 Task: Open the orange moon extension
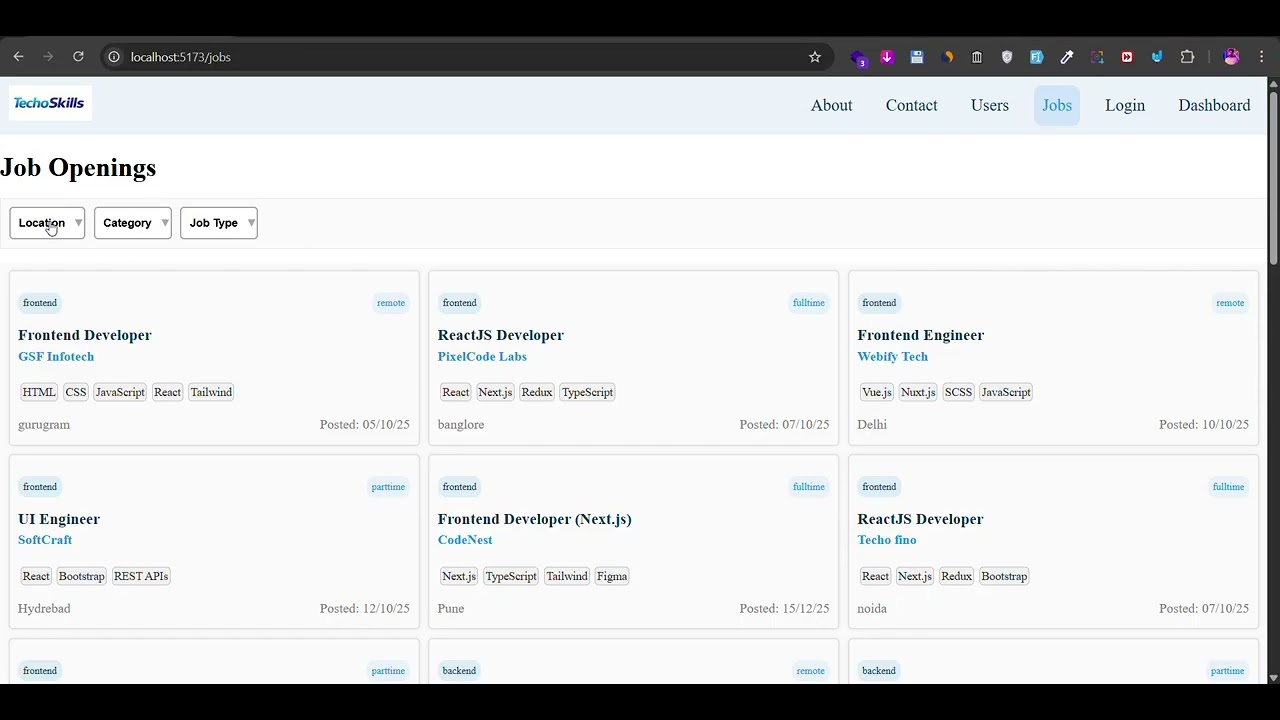point(947,57)
